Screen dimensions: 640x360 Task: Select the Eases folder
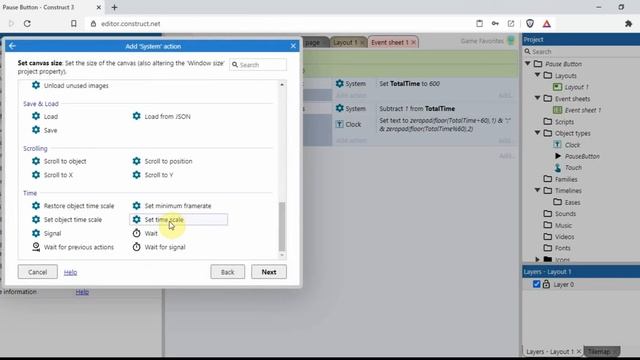point(567,202)
